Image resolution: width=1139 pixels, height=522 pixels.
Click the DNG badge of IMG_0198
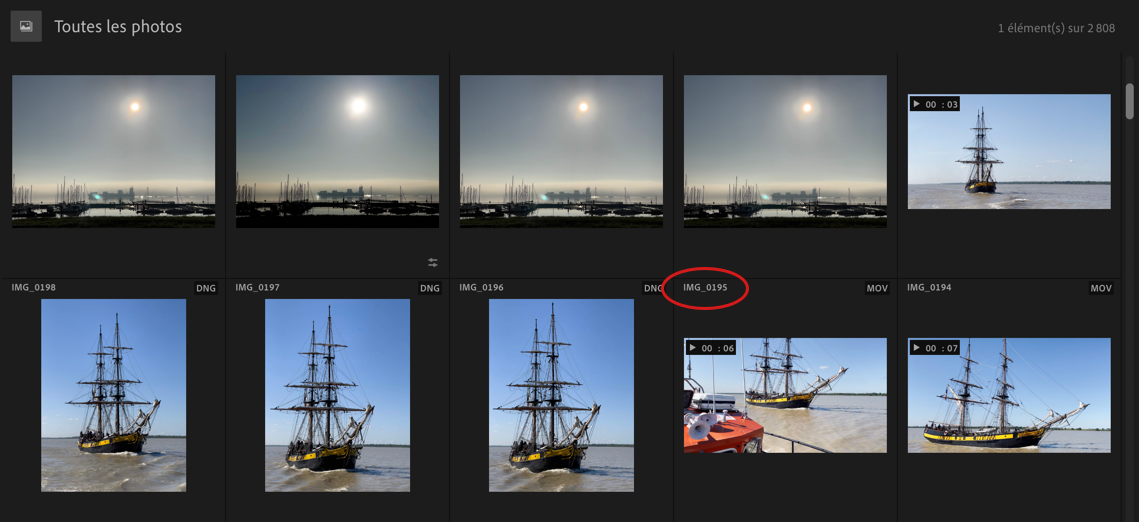tap(206, 288)
